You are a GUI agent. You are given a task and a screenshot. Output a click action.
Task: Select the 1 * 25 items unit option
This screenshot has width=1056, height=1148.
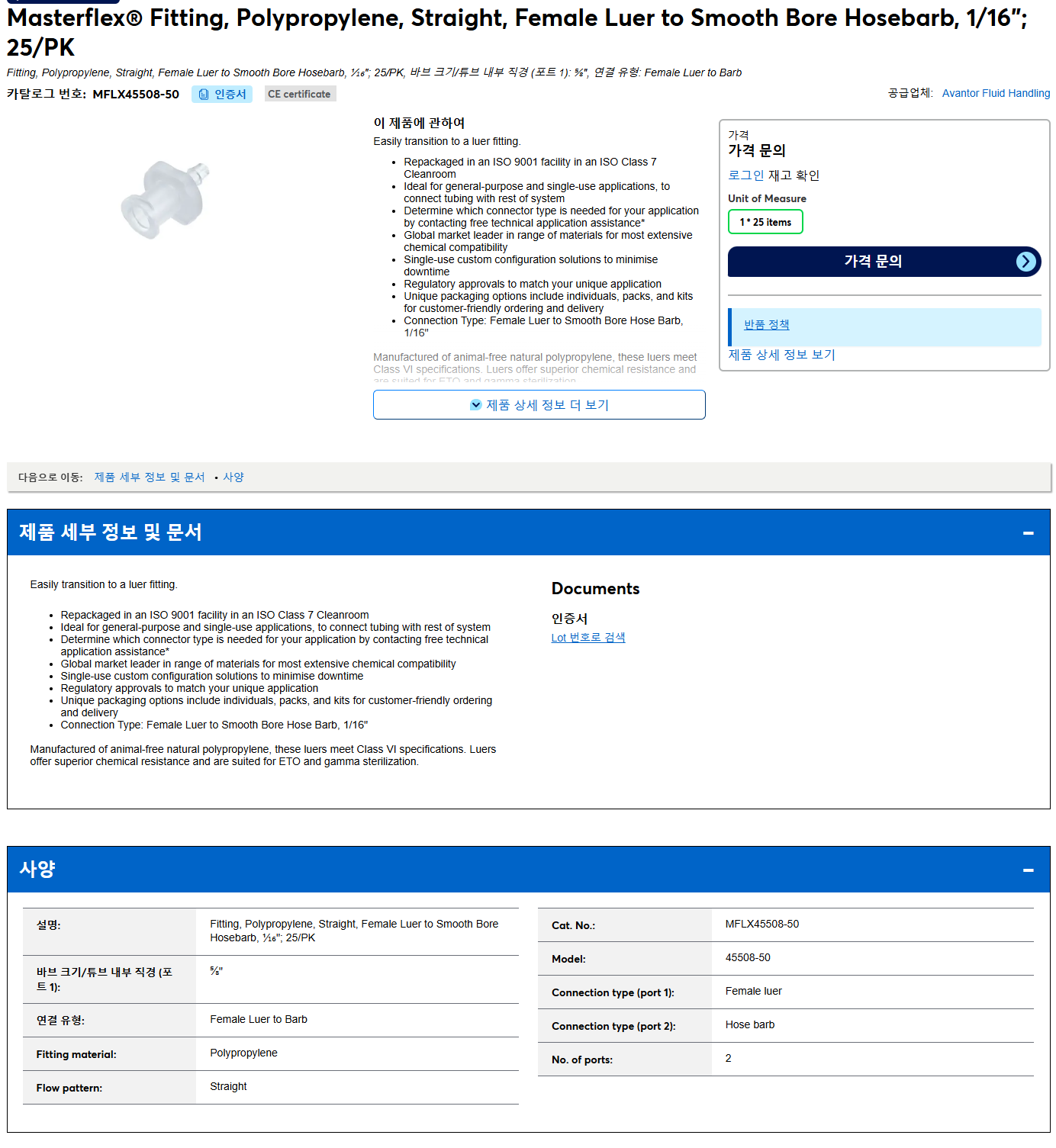[x=765, y=222]
